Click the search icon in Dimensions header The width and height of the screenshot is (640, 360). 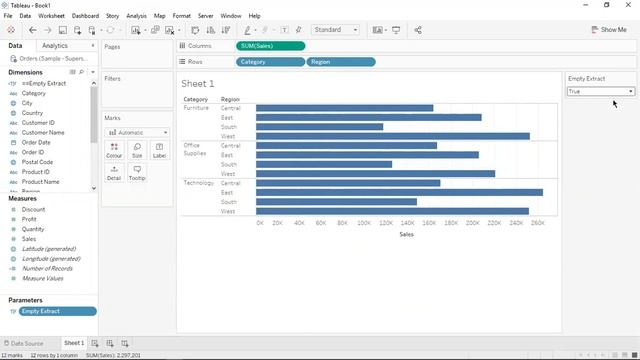coord(82,72)
